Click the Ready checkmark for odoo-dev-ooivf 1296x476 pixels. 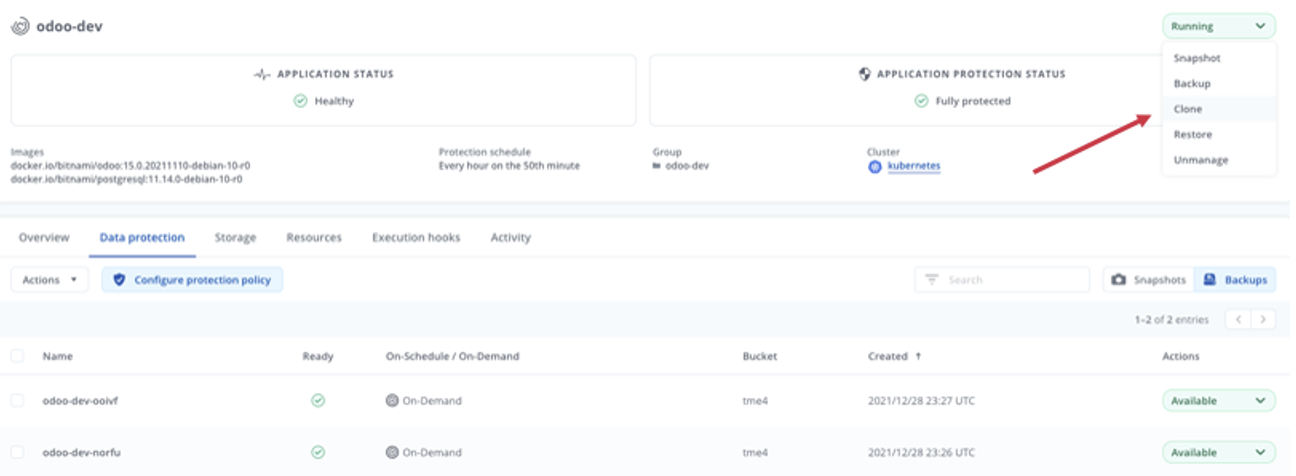[318, 401]
